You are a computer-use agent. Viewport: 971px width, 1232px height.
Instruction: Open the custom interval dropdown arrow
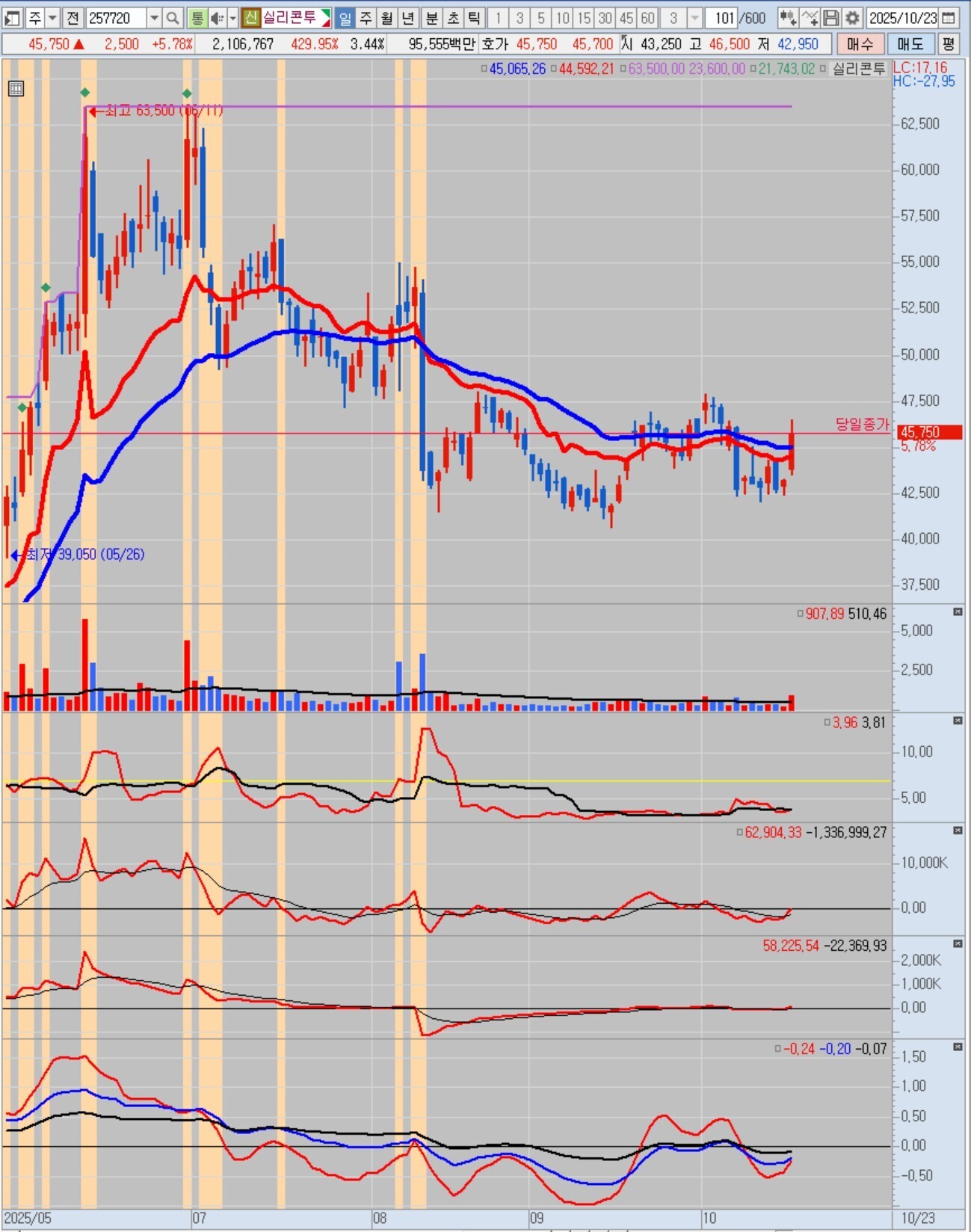[x=694, y=17]
